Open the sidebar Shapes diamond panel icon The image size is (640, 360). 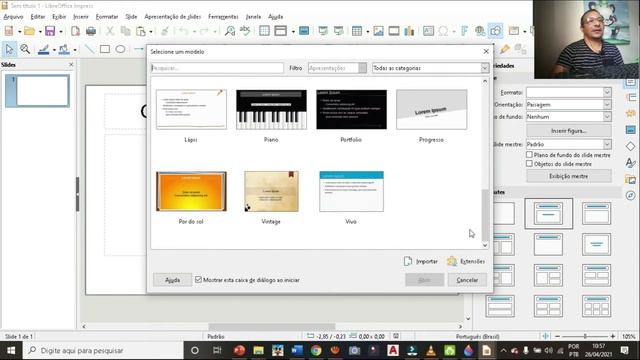tap(631, 146)
